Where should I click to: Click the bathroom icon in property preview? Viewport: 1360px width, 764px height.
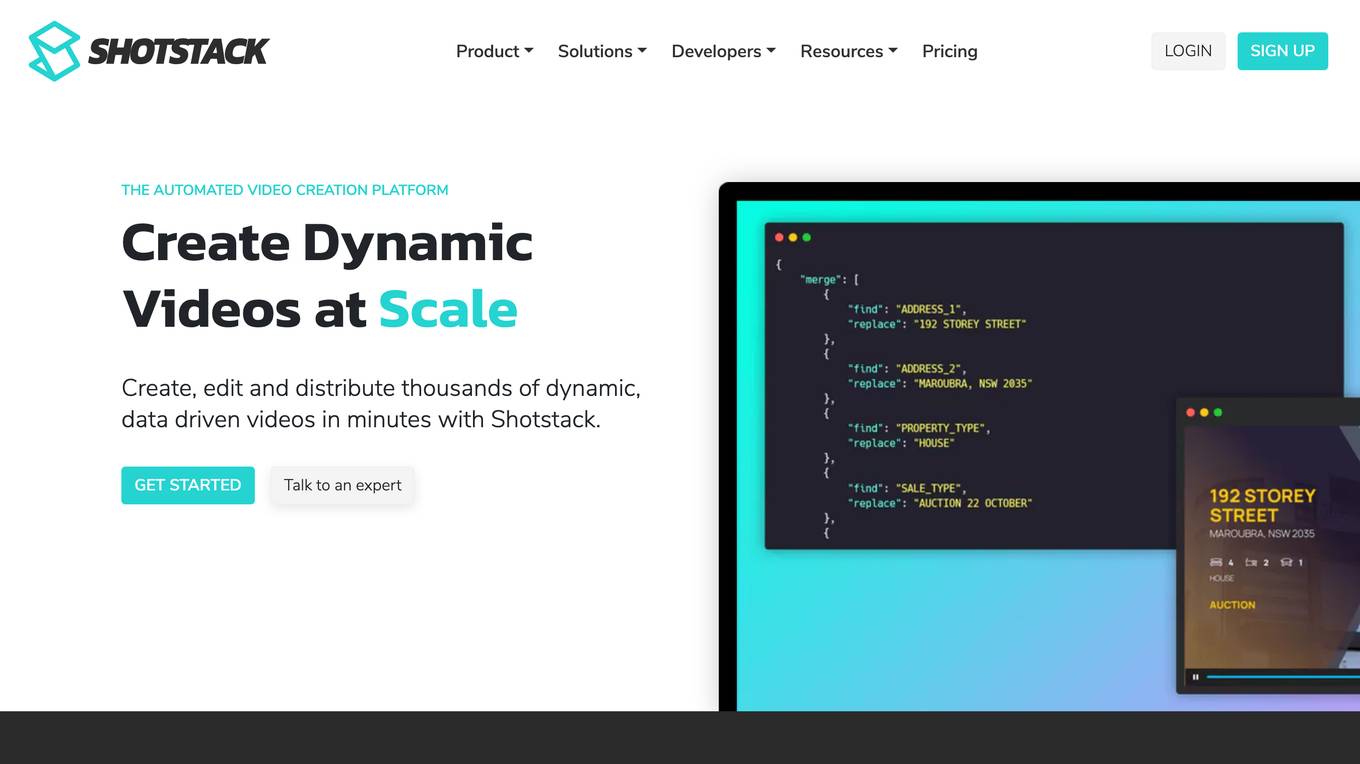(x=1251, y=562)
